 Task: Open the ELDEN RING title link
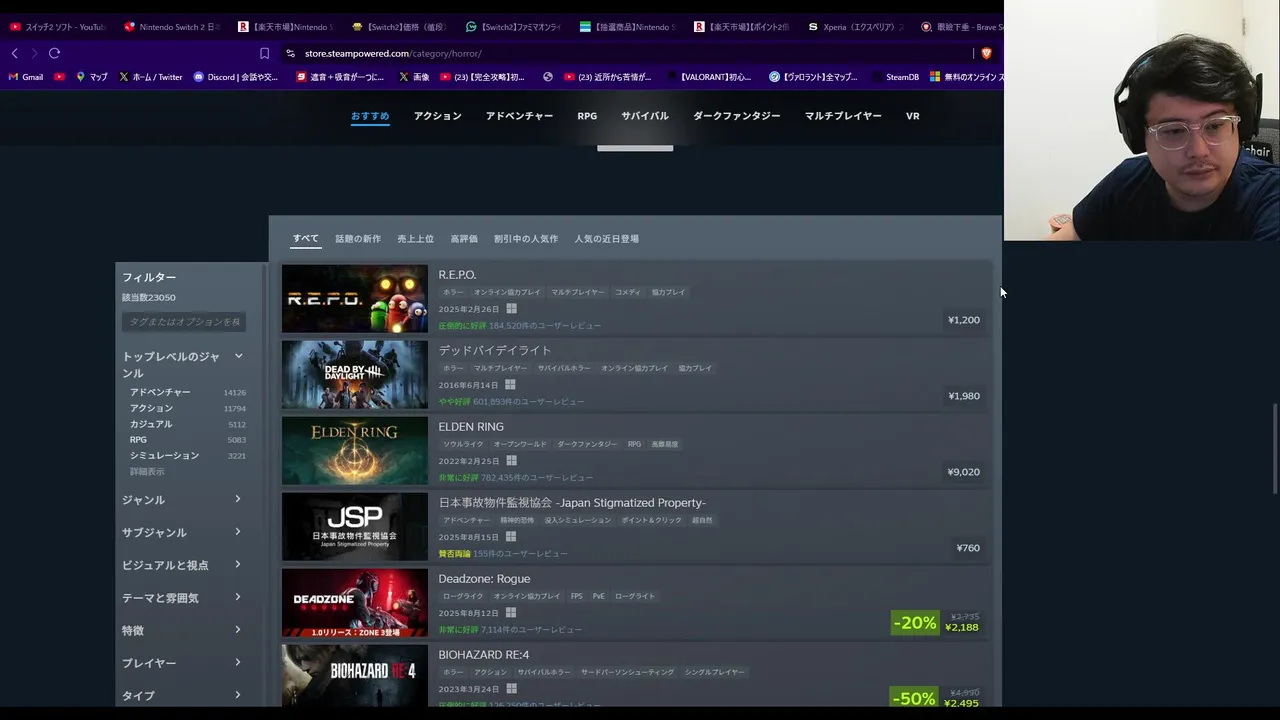point(471,427)
